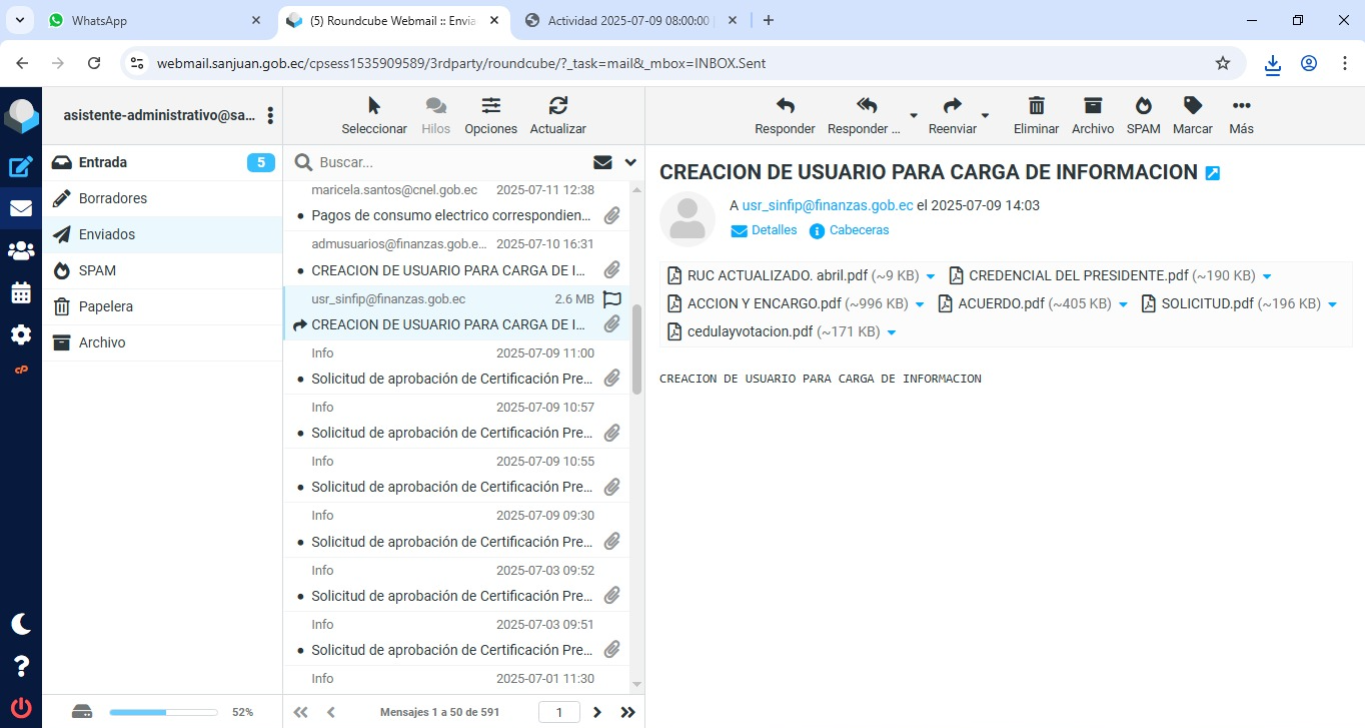
Task: Open the calendar icon in sidebar
Action: click(x=21, y=293)
